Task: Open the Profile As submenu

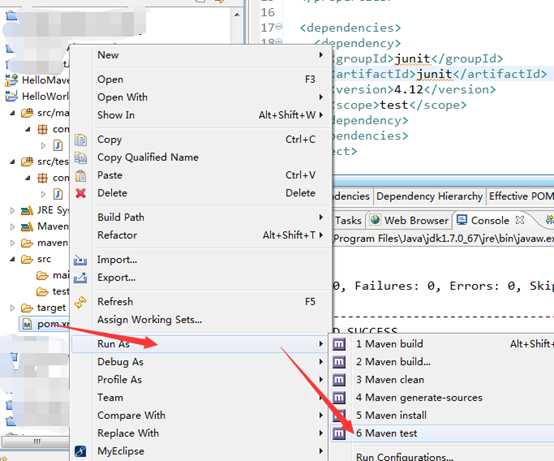Action: pyautogui.click(x=201, y=379)
